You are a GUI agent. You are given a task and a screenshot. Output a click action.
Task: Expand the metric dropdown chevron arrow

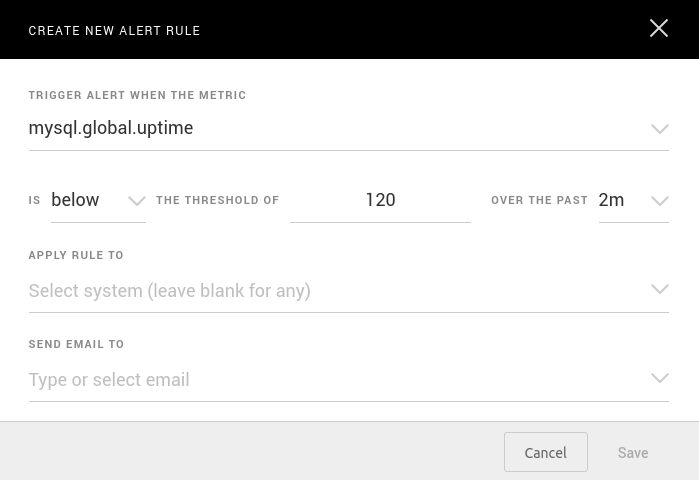click(x=659, y=129)
